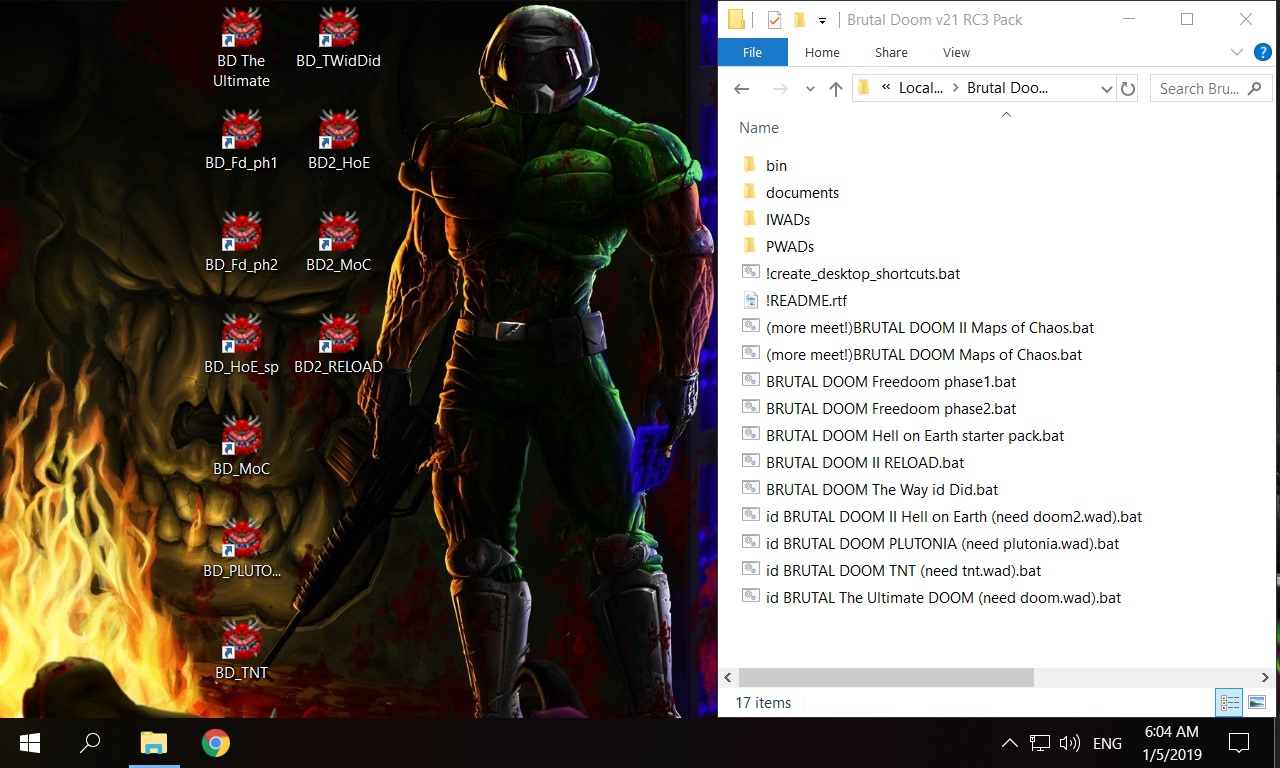Select the BD_Fd_ph2 desktop shortcut

click(241, 242)
